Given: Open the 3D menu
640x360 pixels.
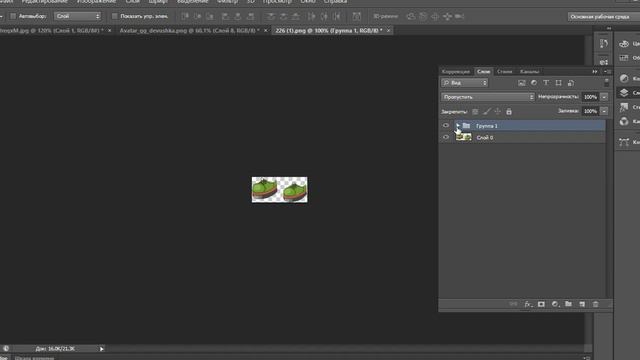Looking at the screenshot, I should pyautogui.click(x=251, y=2).
